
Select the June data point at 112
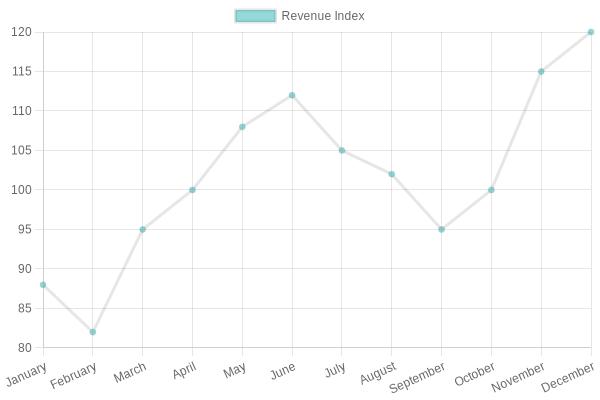[x=292, y=95]
